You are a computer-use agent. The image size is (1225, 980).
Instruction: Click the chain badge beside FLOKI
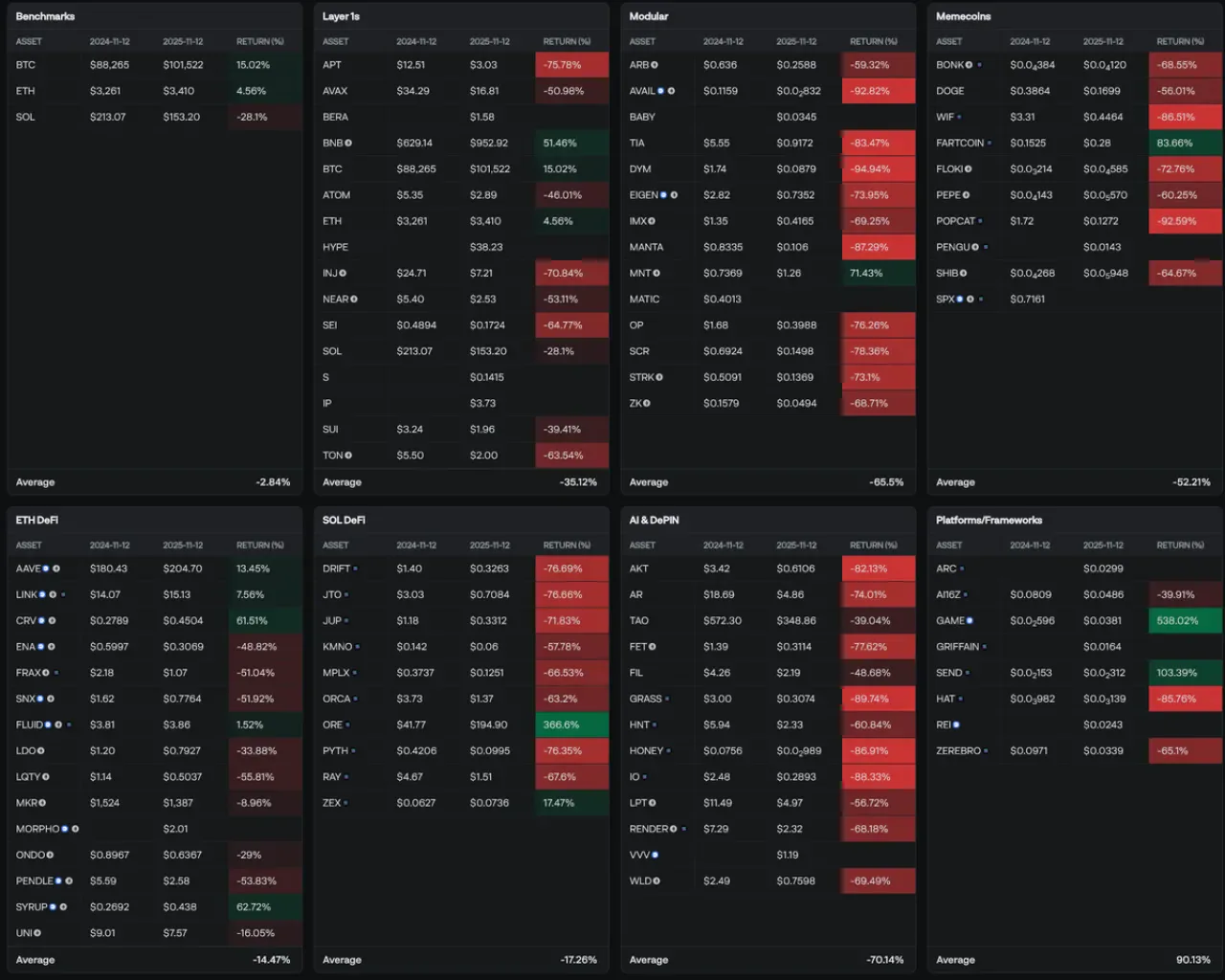click(969, 169)
